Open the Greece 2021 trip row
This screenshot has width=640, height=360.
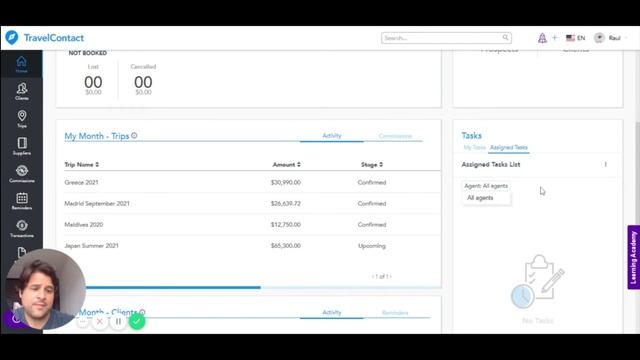(x=252, y=182)
